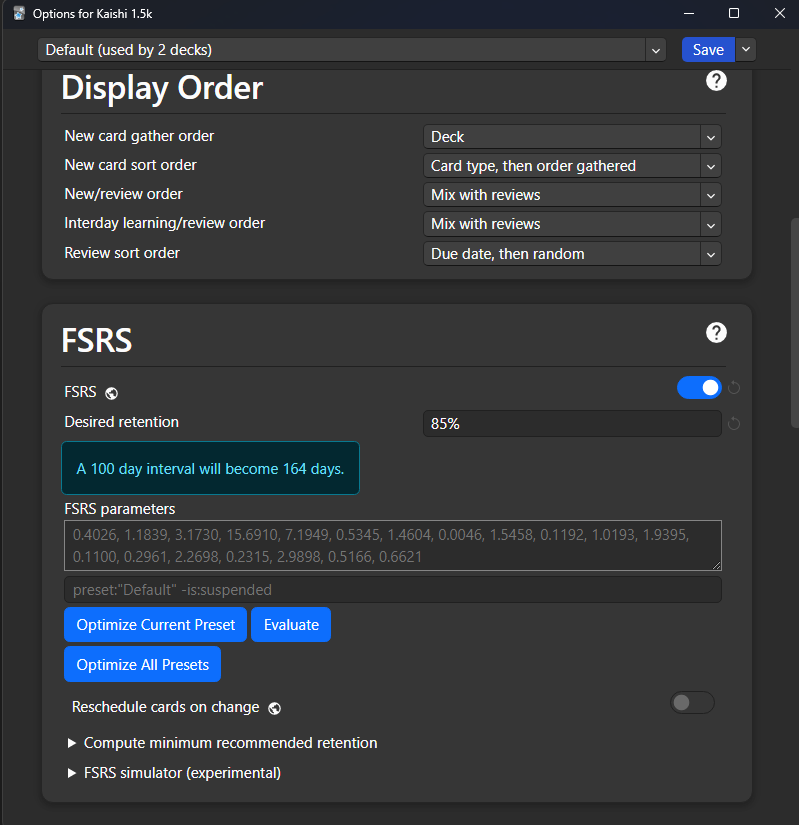The height and width of the screenshot is (825, 799).
Task: Open New/review order dropdown
Action: tap(572, 195)
